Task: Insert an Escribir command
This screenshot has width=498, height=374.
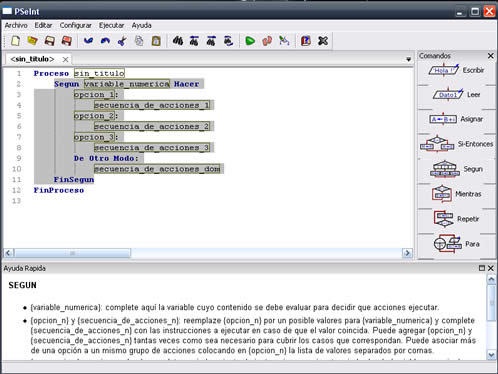Action: [x=456, y=70]
